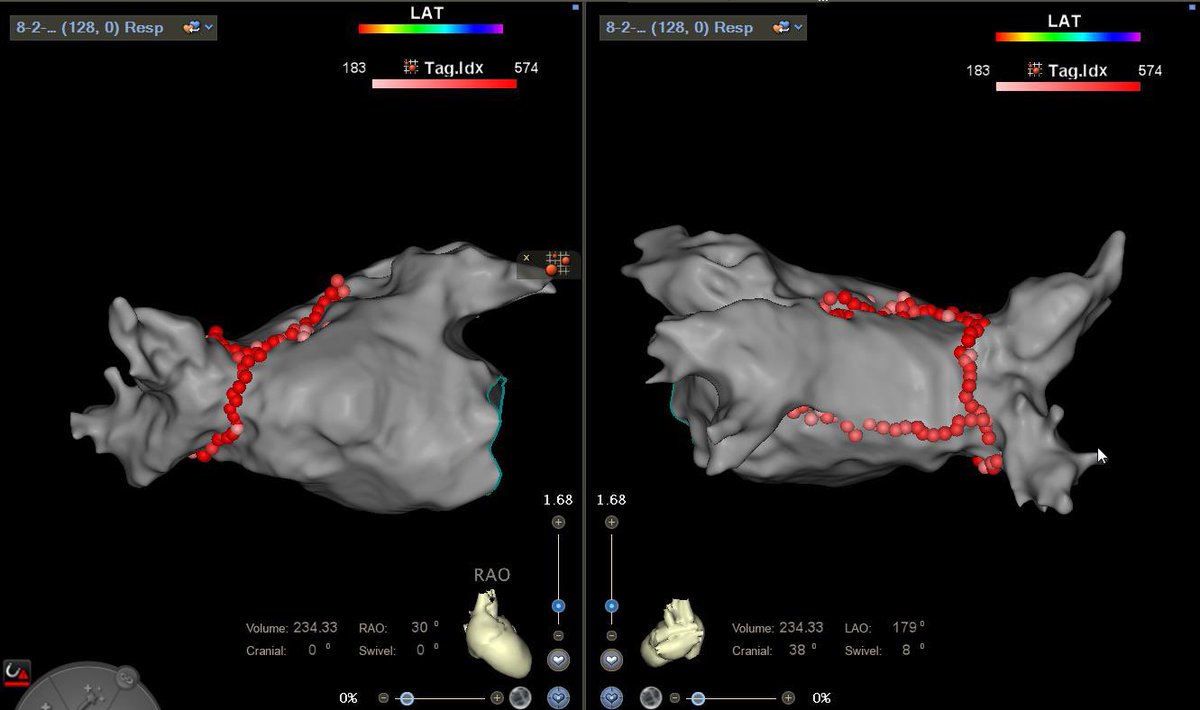This screenshot has height=710, width=1200.
Task: Click the right pane transparency sphere icon
Action: point(650,697)
